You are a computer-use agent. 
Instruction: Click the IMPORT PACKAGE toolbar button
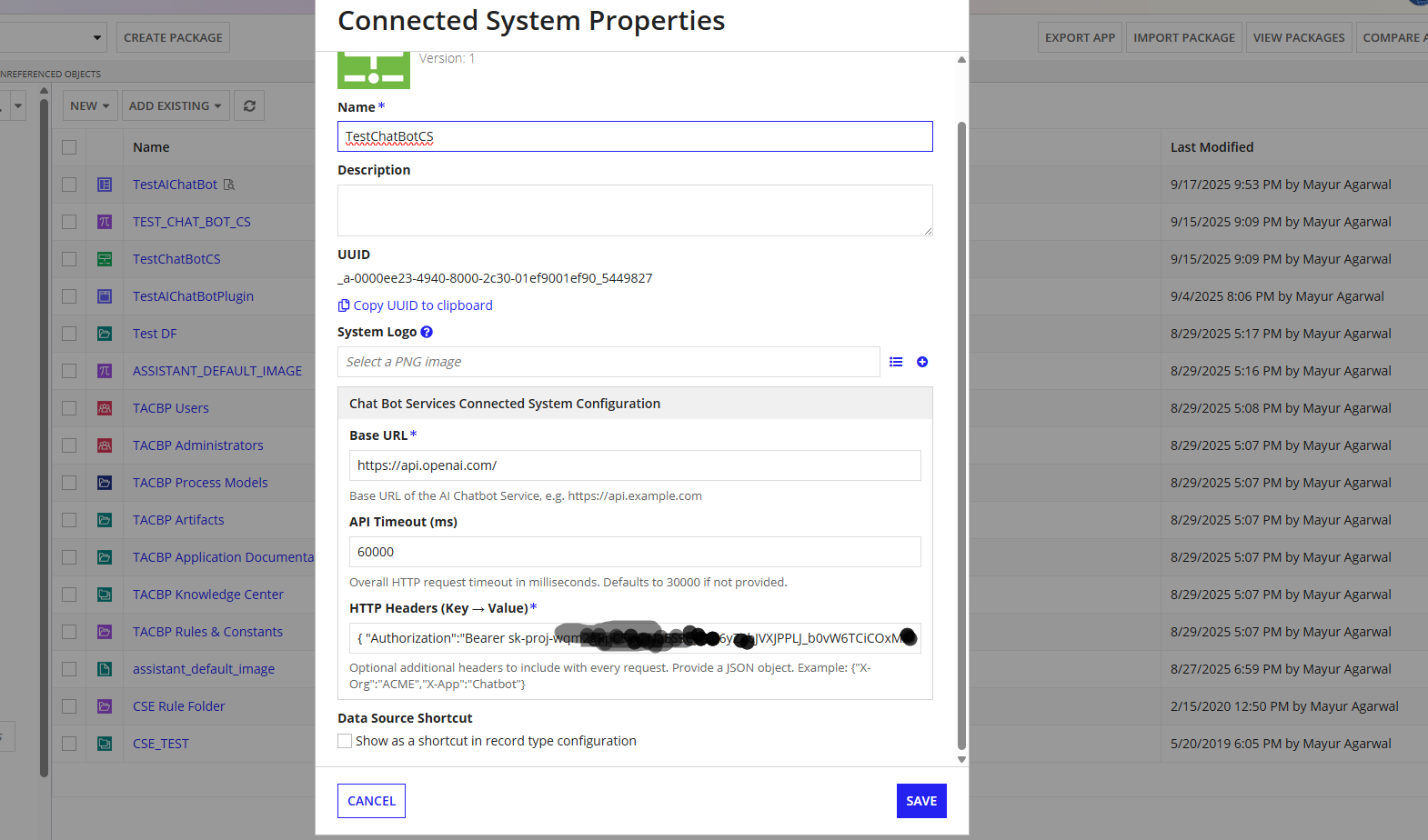click(1183, 38)
